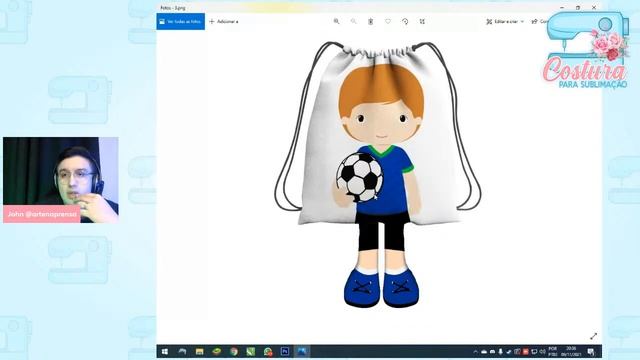This screenshot has width=640, height=360.
Task: Add to favorites with heart icon
Action: tap(388, 21)
